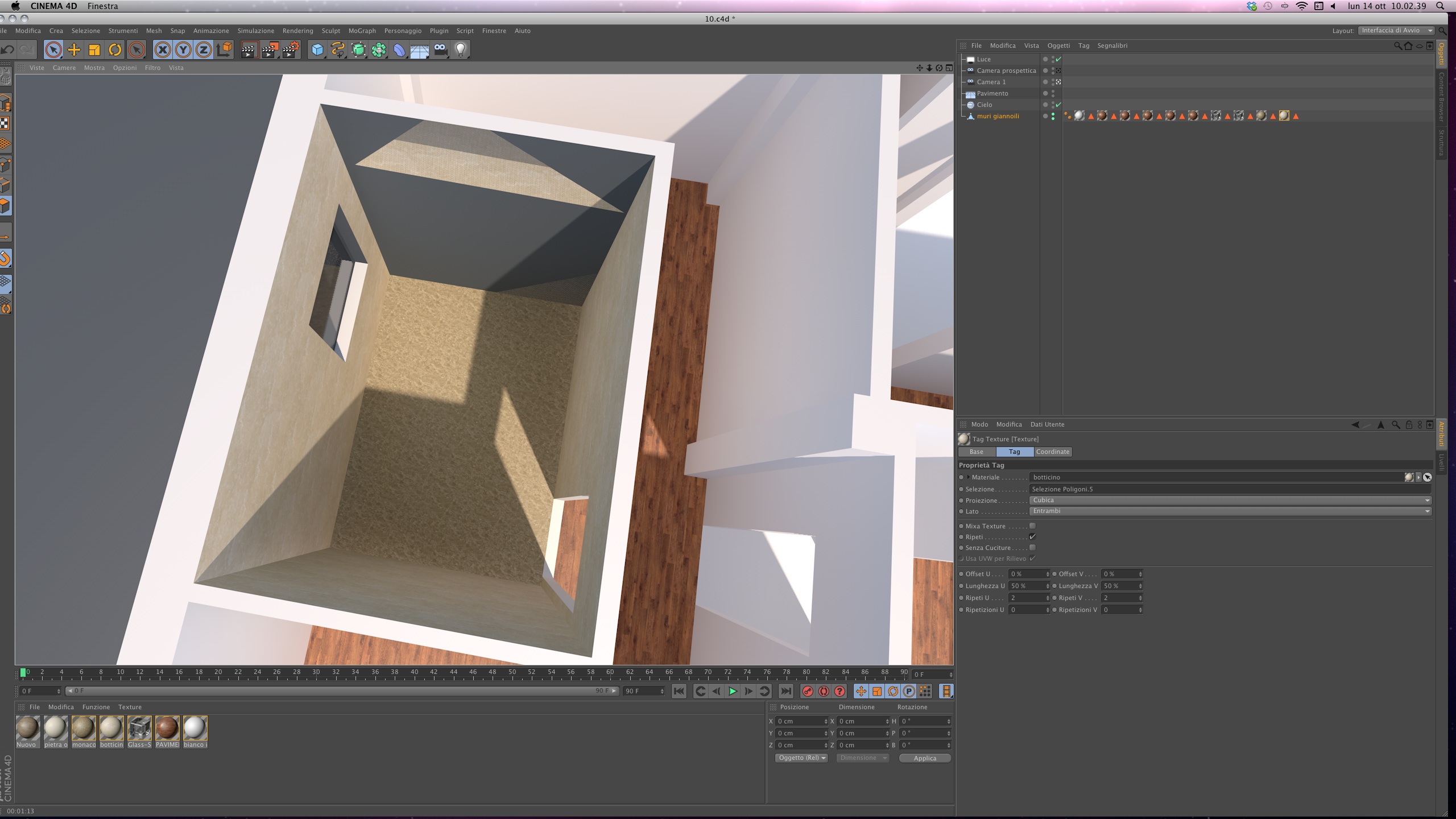1456x819 pixels.
Task: Select the muri giannoili object
Action: coord(998,116)
